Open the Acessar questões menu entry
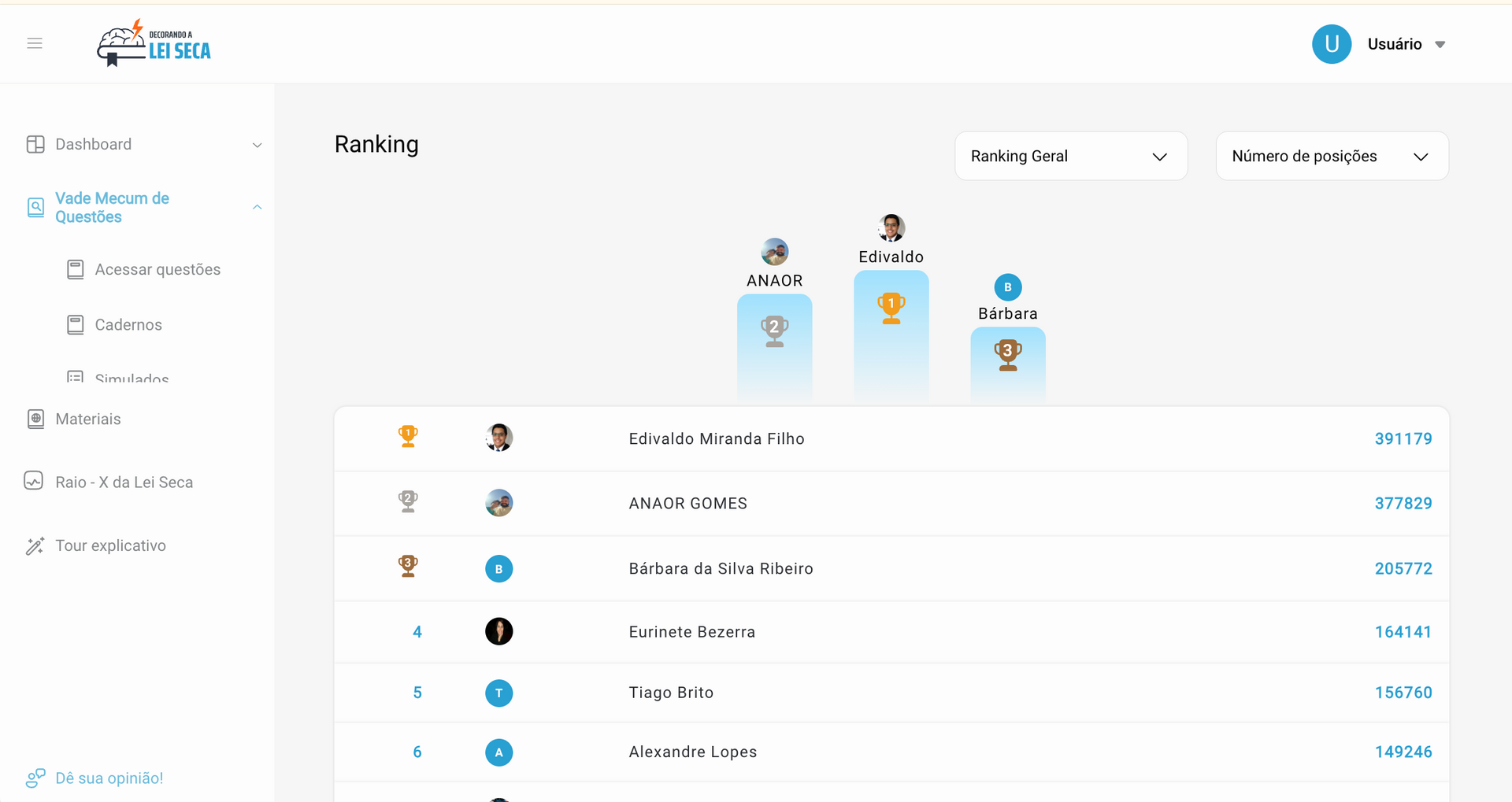1512x802 pixels. tap(157, 268)
